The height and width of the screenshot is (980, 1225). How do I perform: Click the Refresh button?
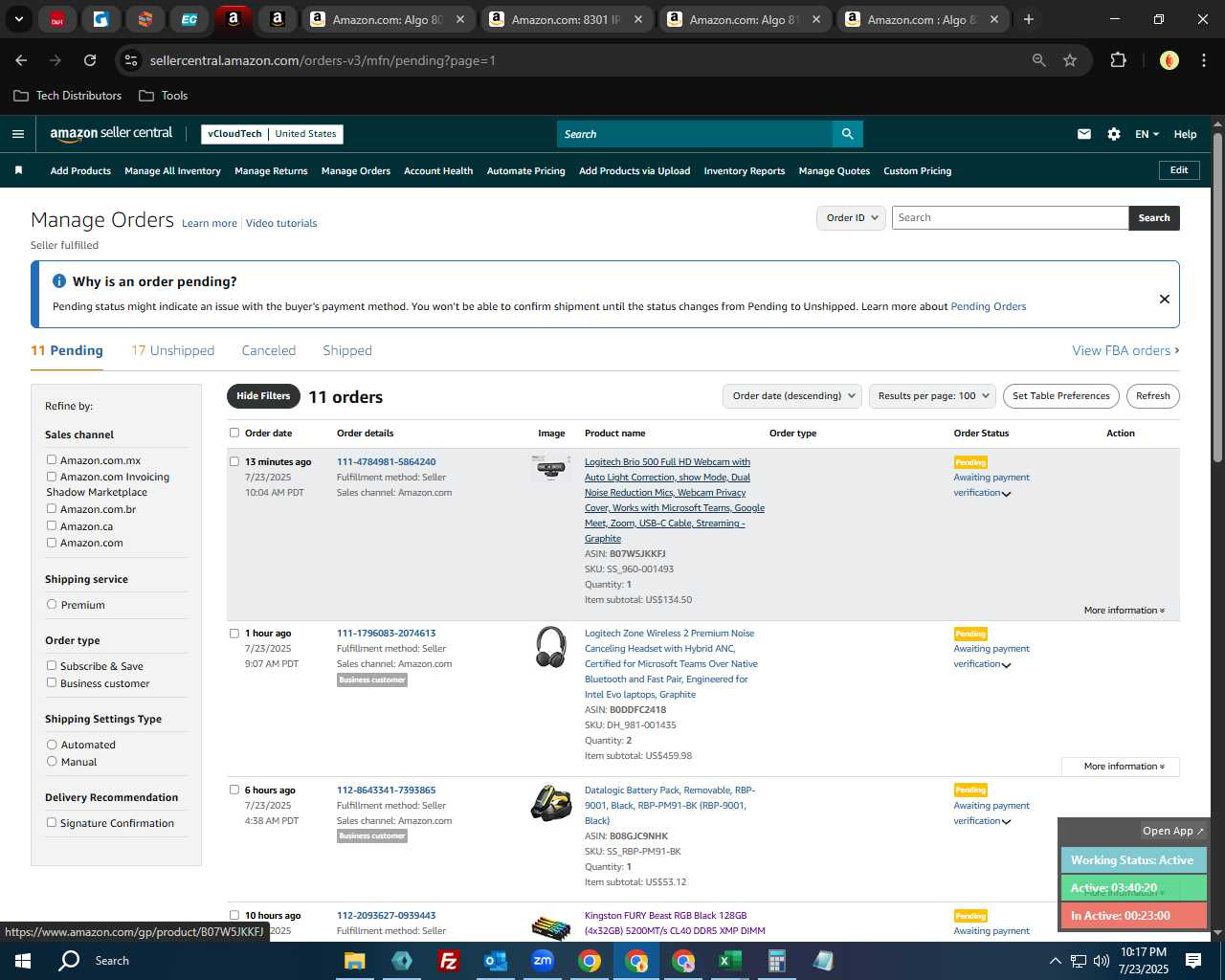pyautogui.click(x=1153, y=396)
